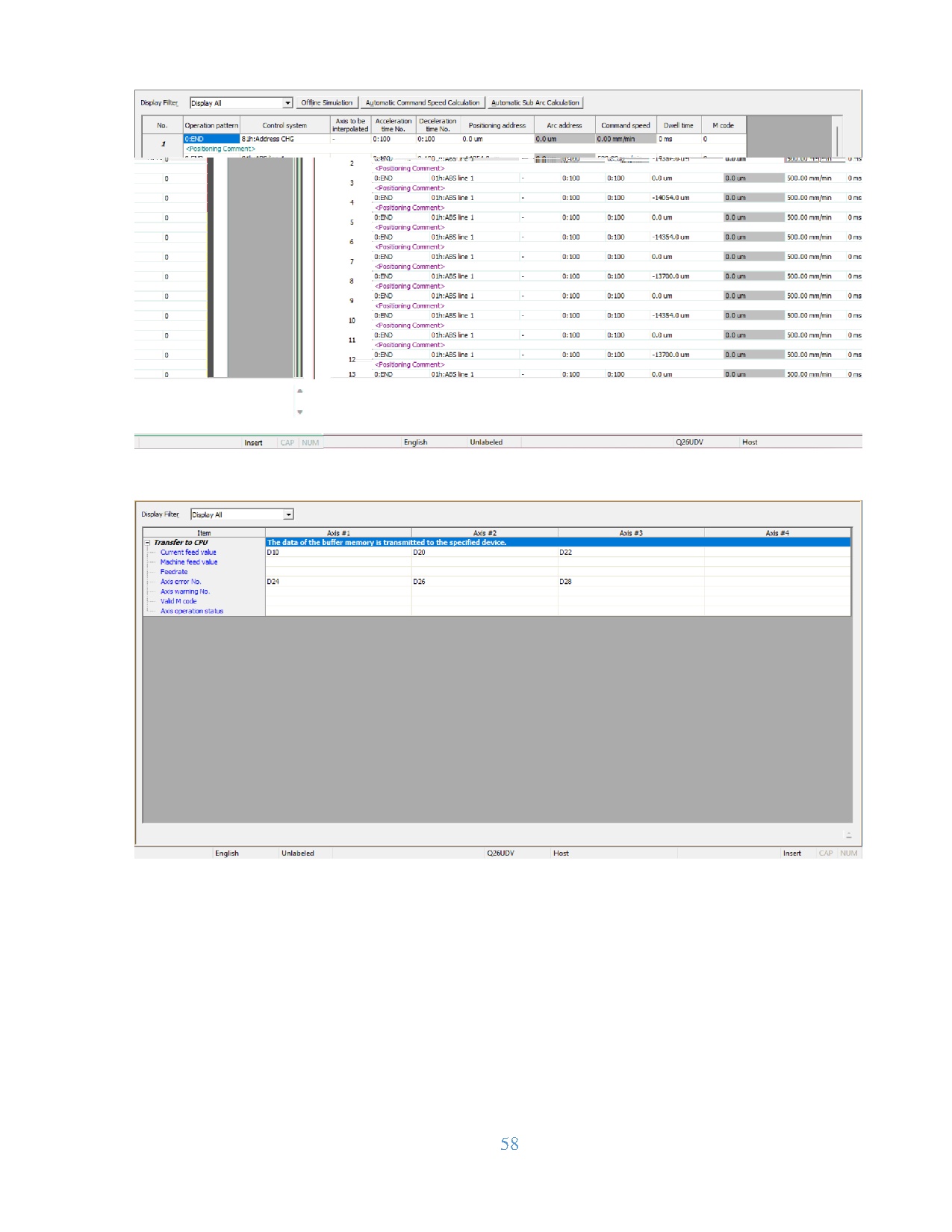Click the small up arrow below the table

pos(300,391)
